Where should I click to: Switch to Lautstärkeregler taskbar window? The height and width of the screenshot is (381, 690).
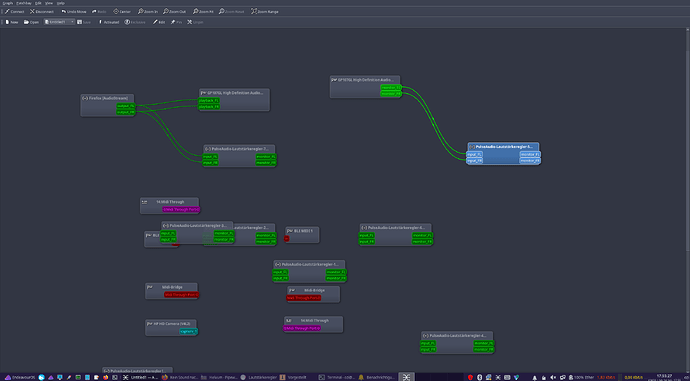coord(259,377)
